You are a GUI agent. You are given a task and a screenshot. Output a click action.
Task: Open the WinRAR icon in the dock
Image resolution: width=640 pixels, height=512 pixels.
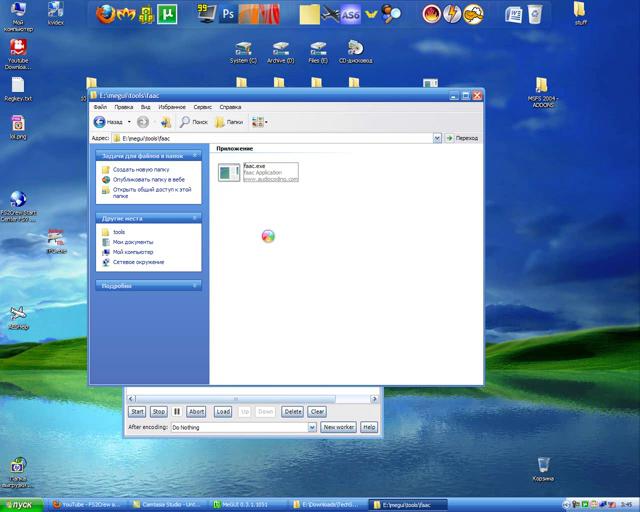coord(146,15)
